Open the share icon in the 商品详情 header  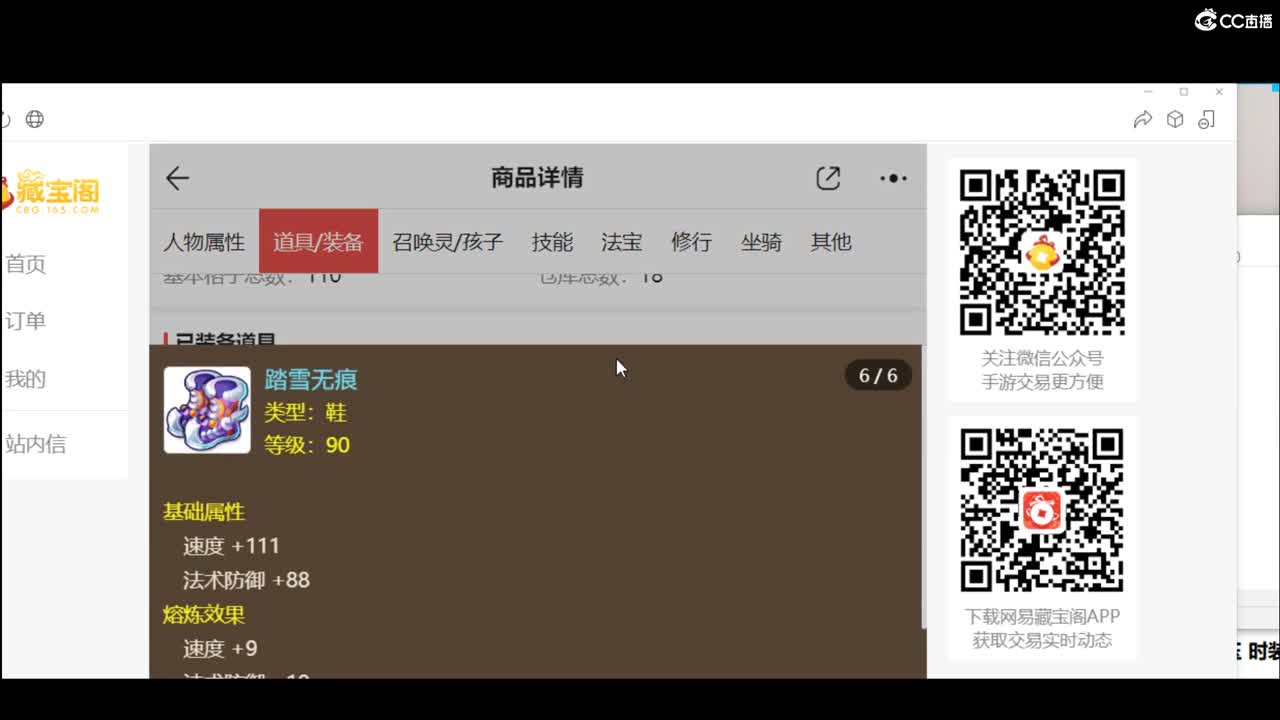[x=828, y=178]
